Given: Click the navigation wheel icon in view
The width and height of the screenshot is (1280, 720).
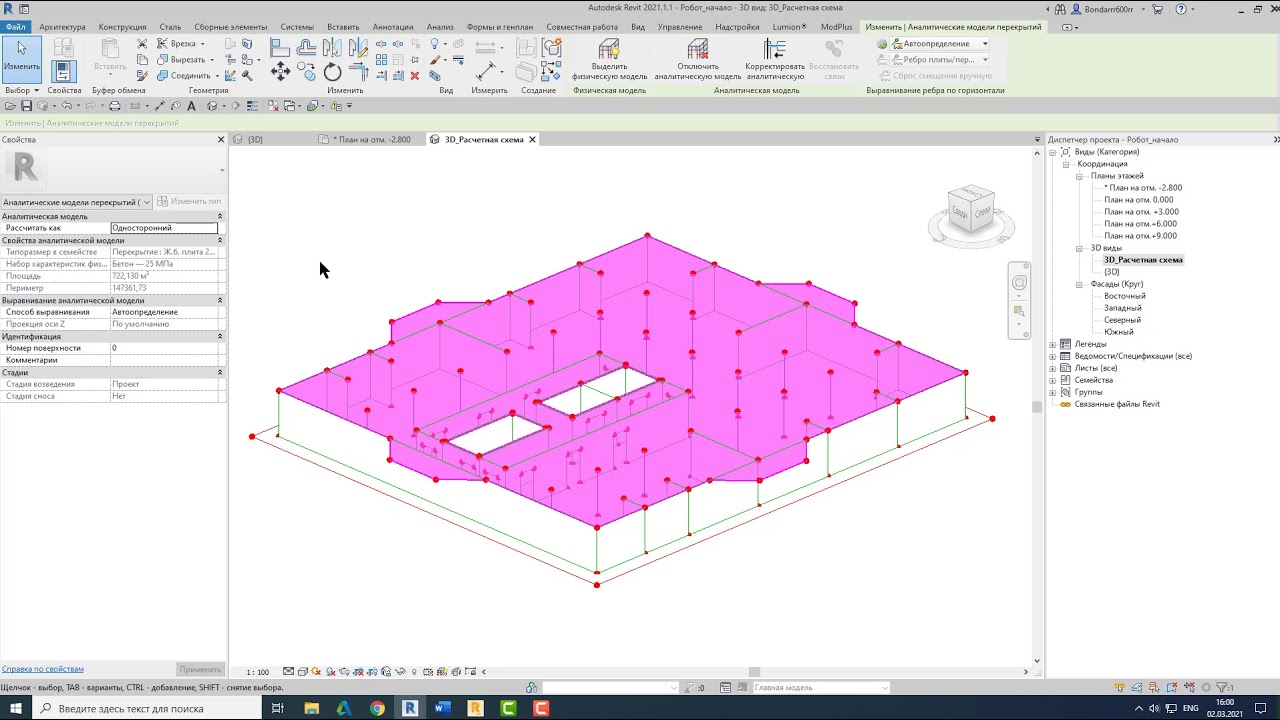Looking at the screenshot, I should [1019, 283].
